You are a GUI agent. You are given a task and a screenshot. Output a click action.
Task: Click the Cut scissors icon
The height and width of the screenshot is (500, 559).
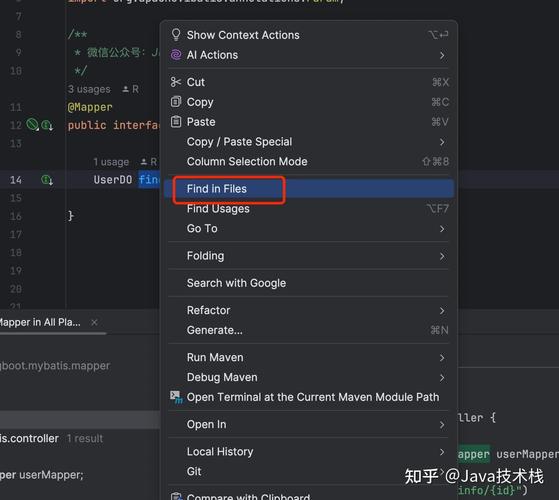coord(175,82)
